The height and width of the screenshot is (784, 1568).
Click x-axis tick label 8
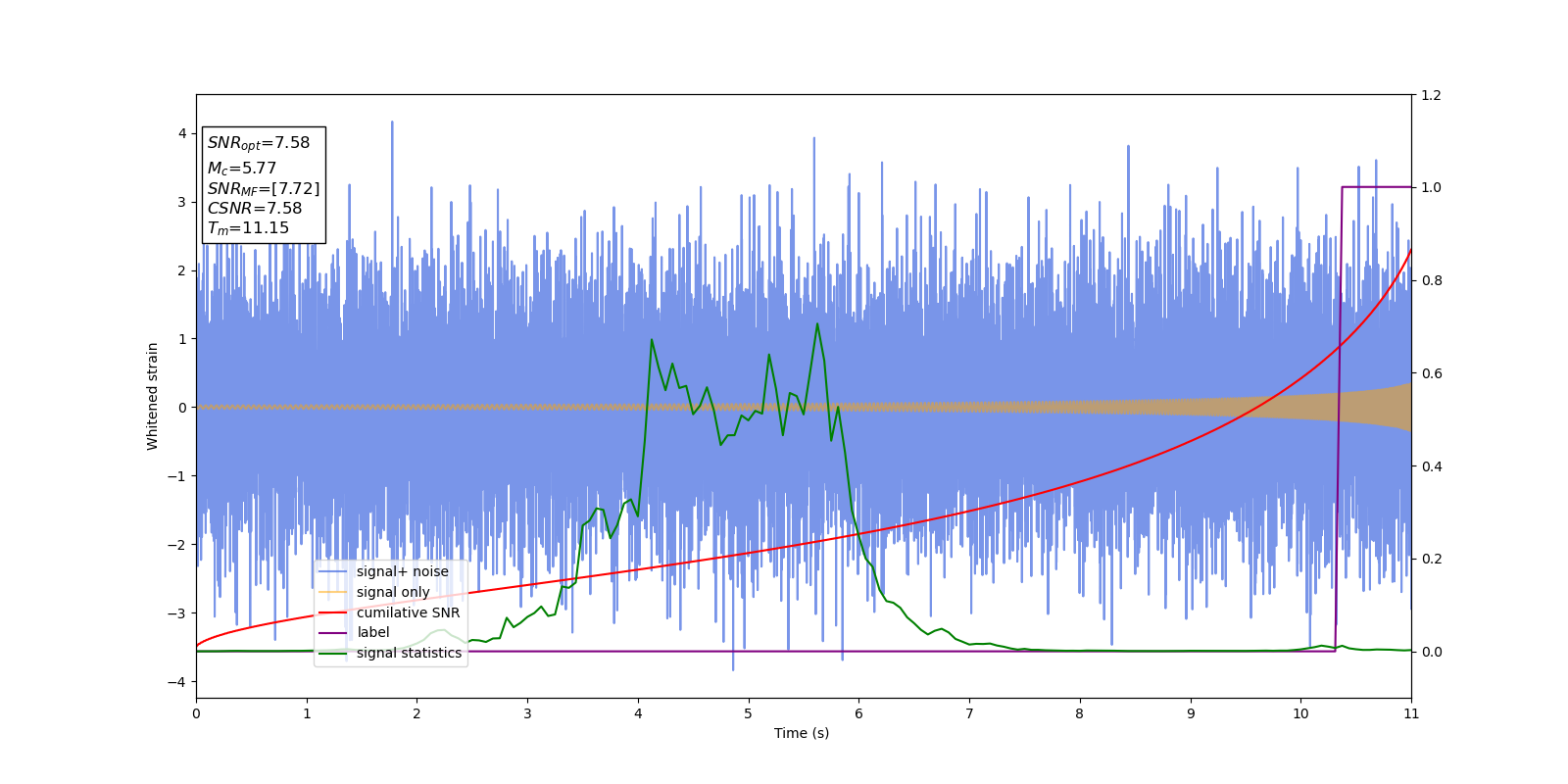pos(1080,713)
